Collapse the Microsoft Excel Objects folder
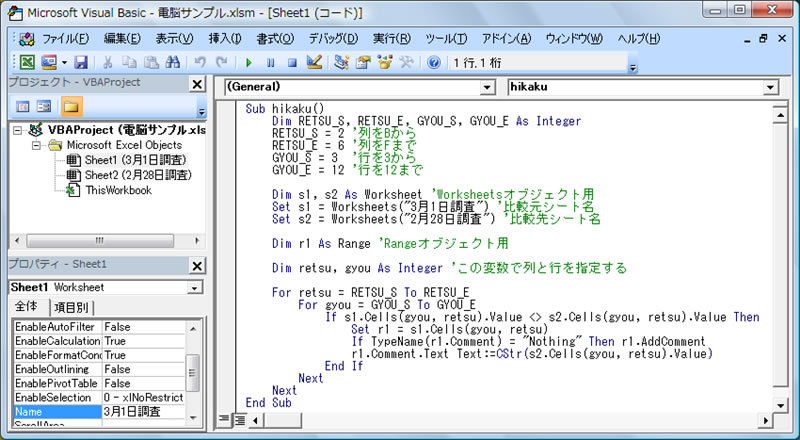 point(36,146)
